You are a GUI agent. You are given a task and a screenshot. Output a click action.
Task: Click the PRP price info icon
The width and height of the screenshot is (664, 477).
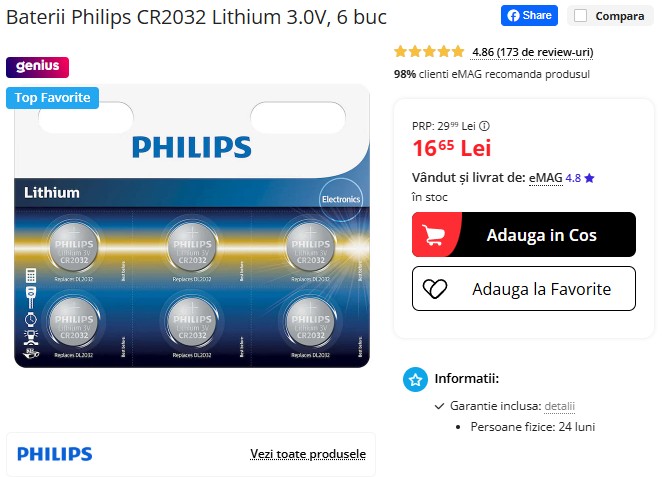pyautogui.click(x=484, y=126)
